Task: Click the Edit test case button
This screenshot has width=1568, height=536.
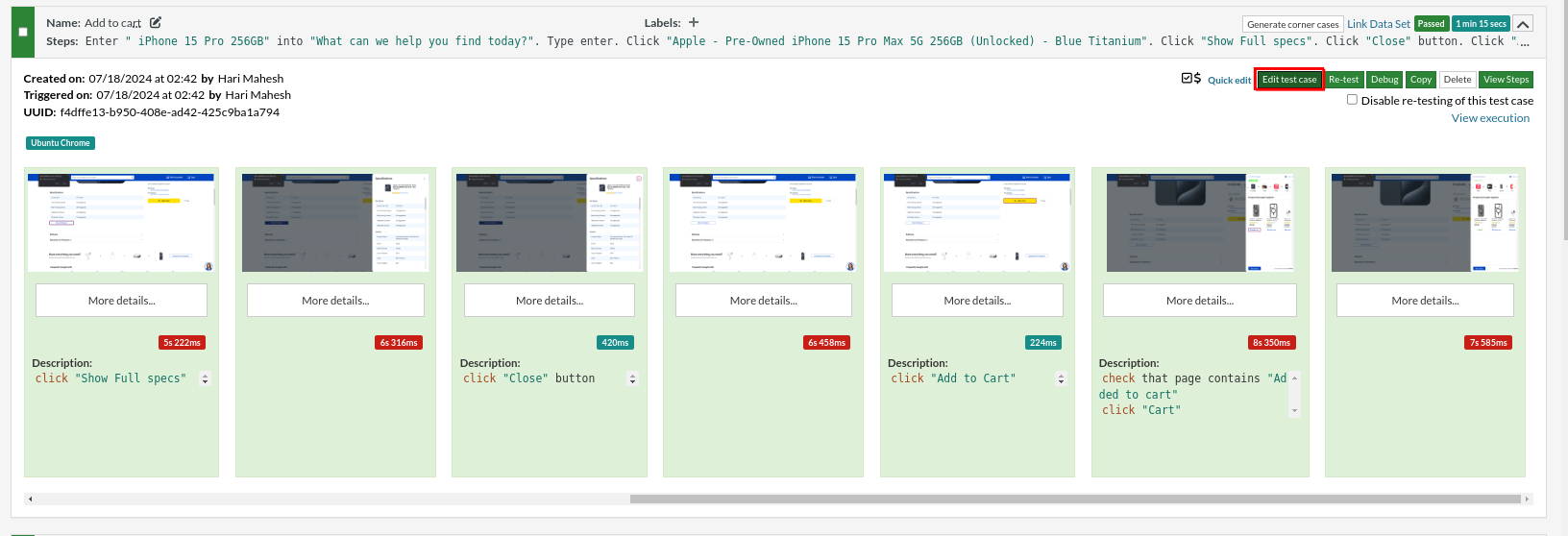Action: [1289, 80]
